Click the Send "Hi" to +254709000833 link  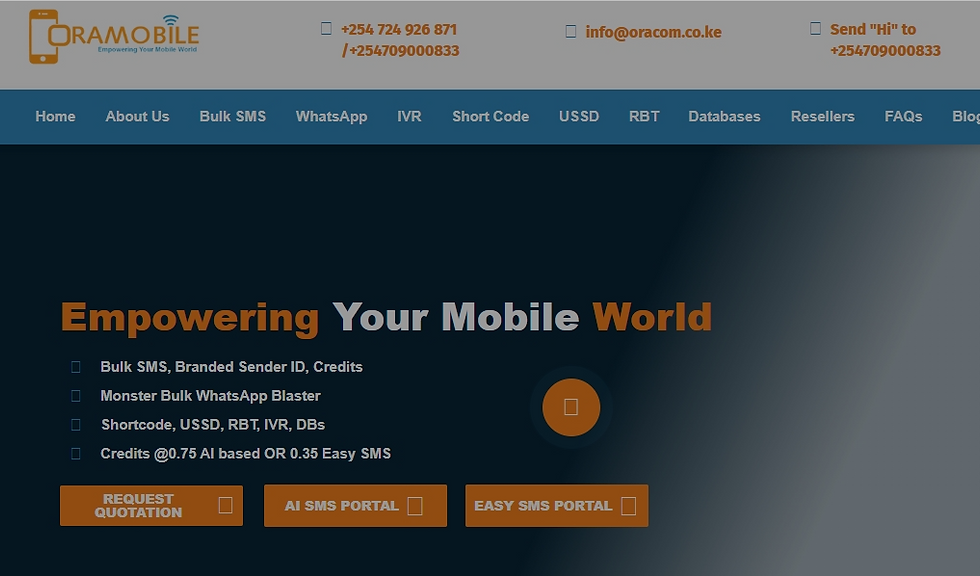coord(885,40)
